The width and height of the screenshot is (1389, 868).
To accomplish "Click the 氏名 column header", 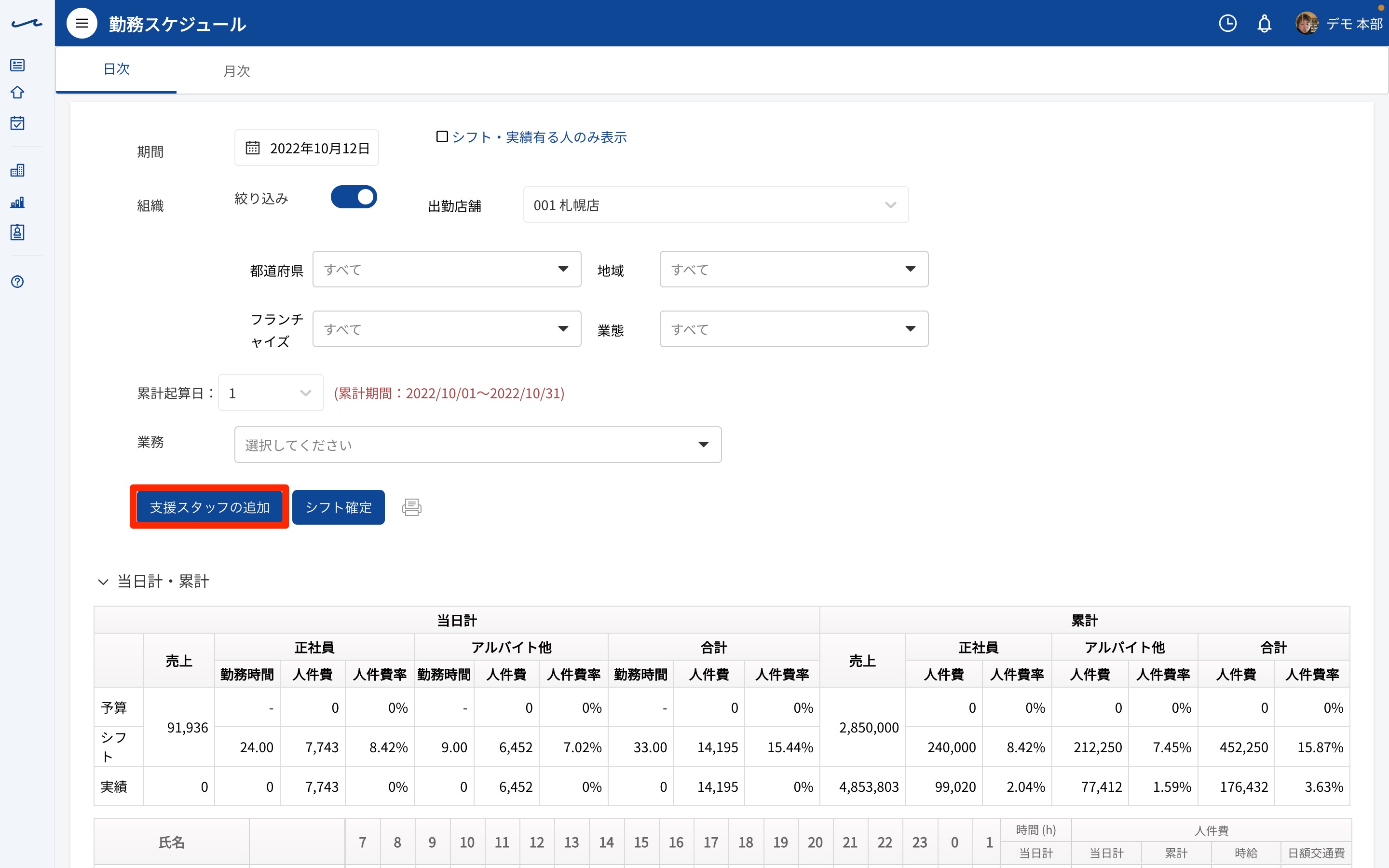I will [172, 841].
